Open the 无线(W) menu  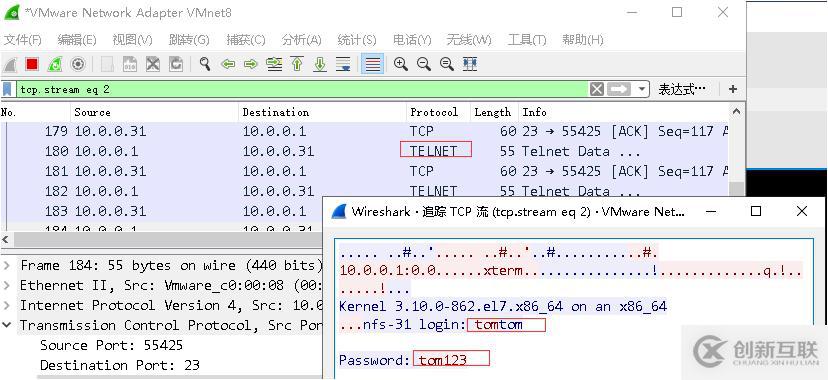tap(469, 40)
